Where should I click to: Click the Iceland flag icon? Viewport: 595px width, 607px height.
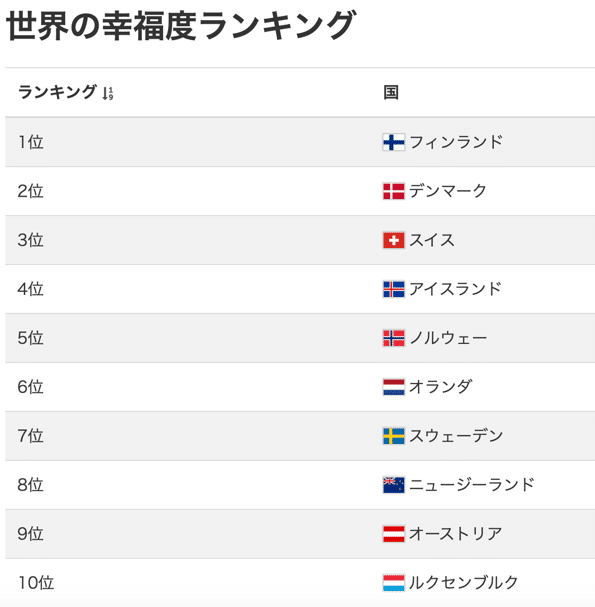point(393,289)
